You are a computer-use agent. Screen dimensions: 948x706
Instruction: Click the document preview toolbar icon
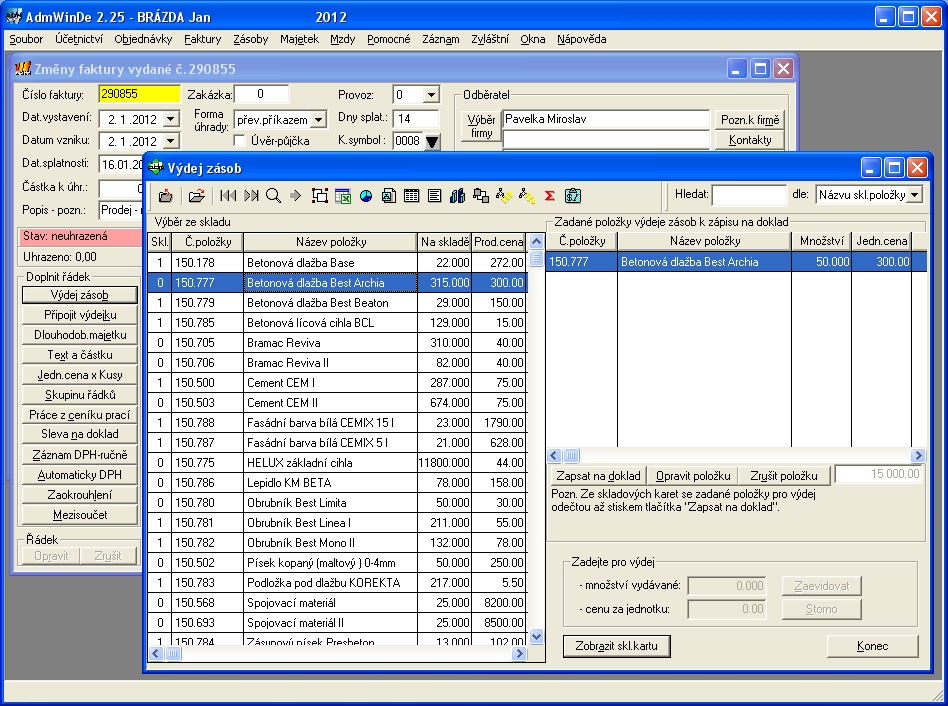pos(389,196)
